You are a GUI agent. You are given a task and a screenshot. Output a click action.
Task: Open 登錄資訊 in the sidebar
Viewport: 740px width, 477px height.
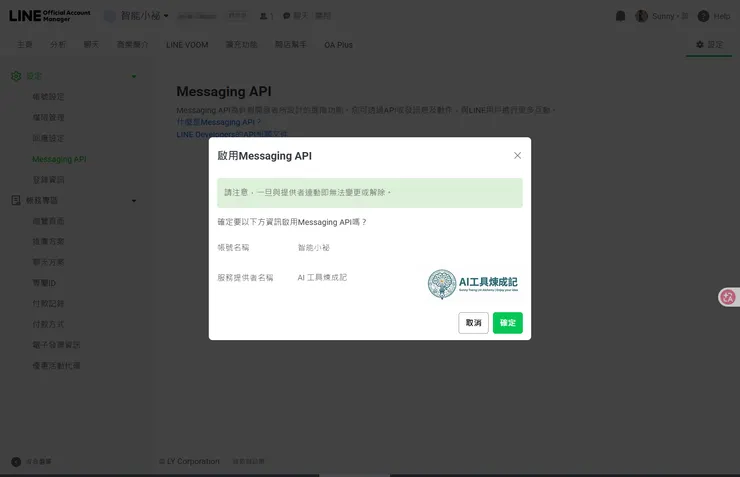48,180
